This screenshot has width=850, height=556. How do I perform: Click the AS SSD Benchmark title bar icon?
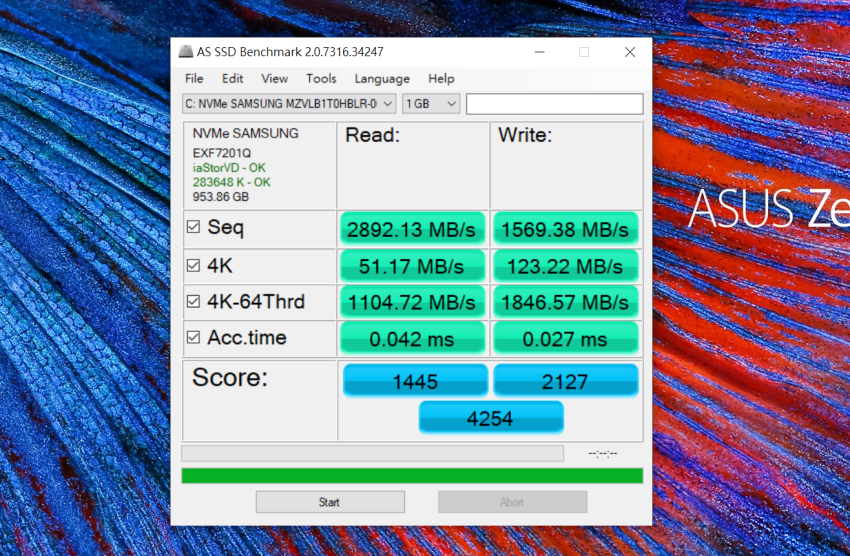tap(186, 51)
